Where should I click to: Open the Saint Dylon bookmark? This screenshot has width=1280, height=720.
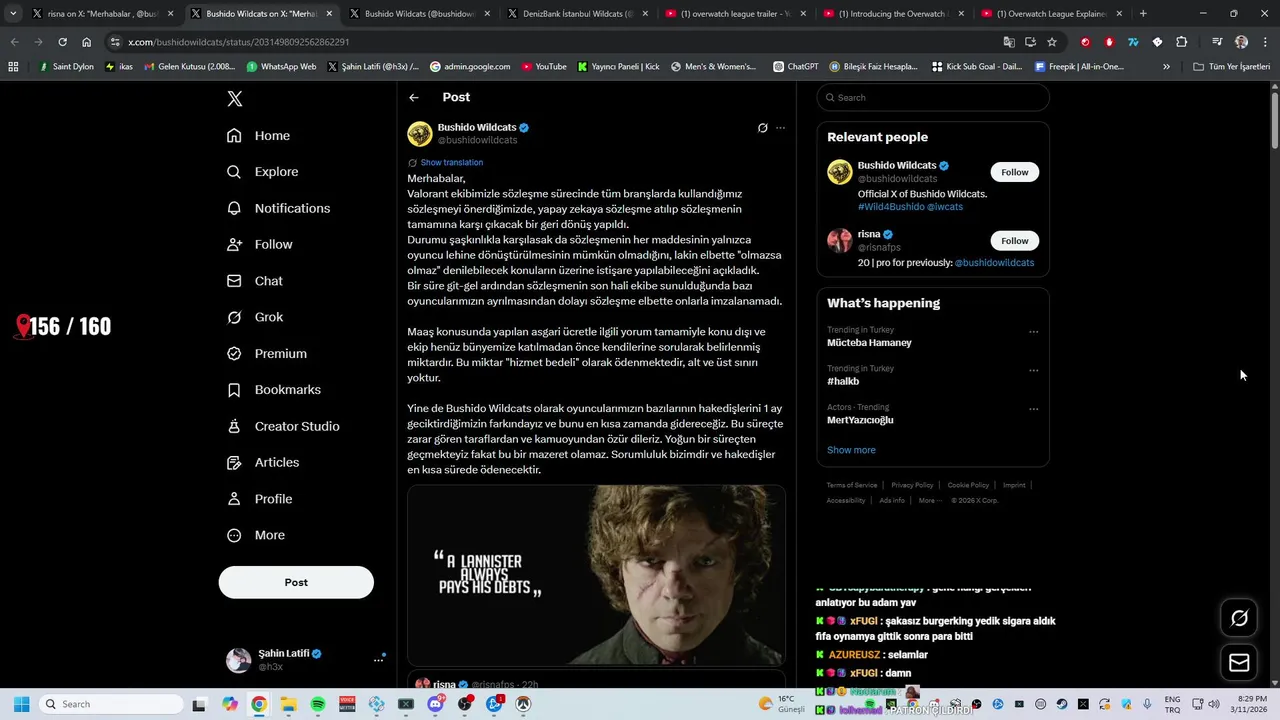(66, 67)
